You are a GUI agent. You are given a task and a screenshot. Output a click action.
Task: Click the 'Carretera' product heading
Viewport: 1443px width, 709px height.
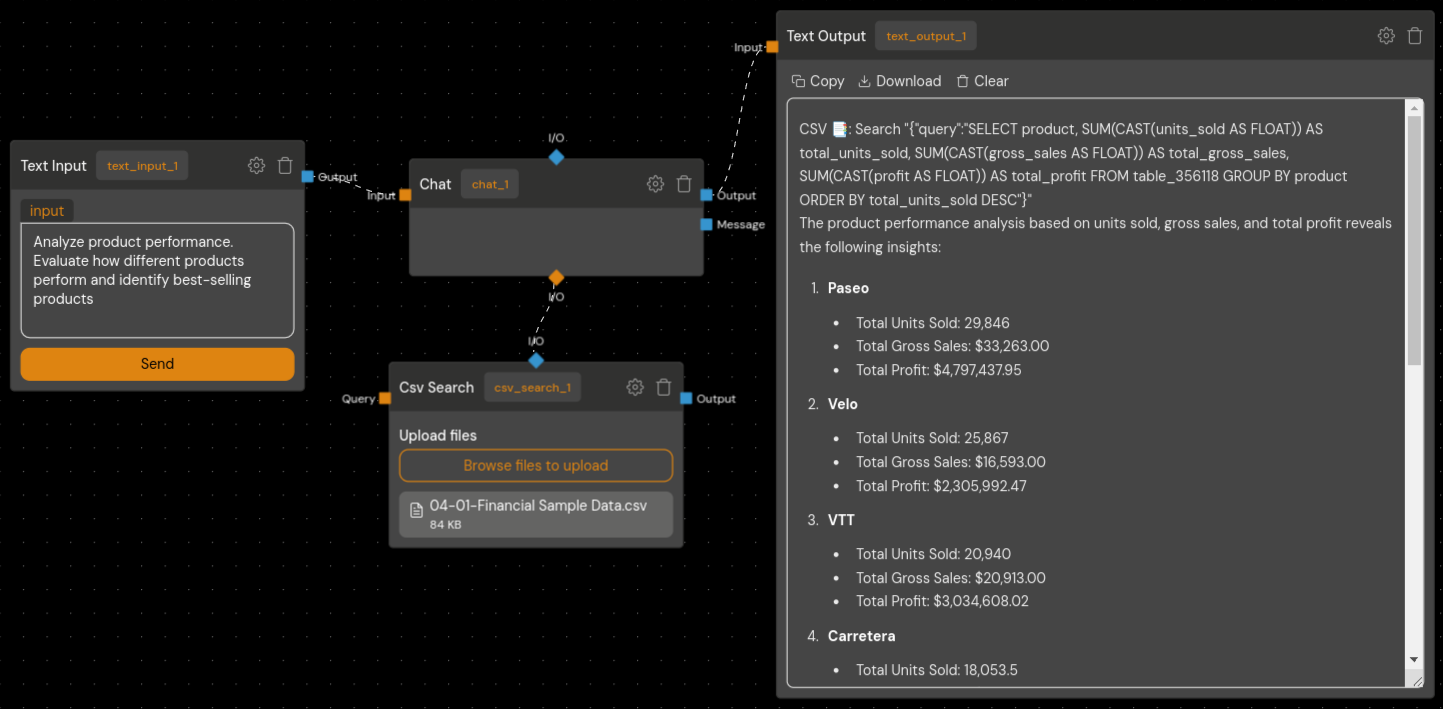point(862,636)
